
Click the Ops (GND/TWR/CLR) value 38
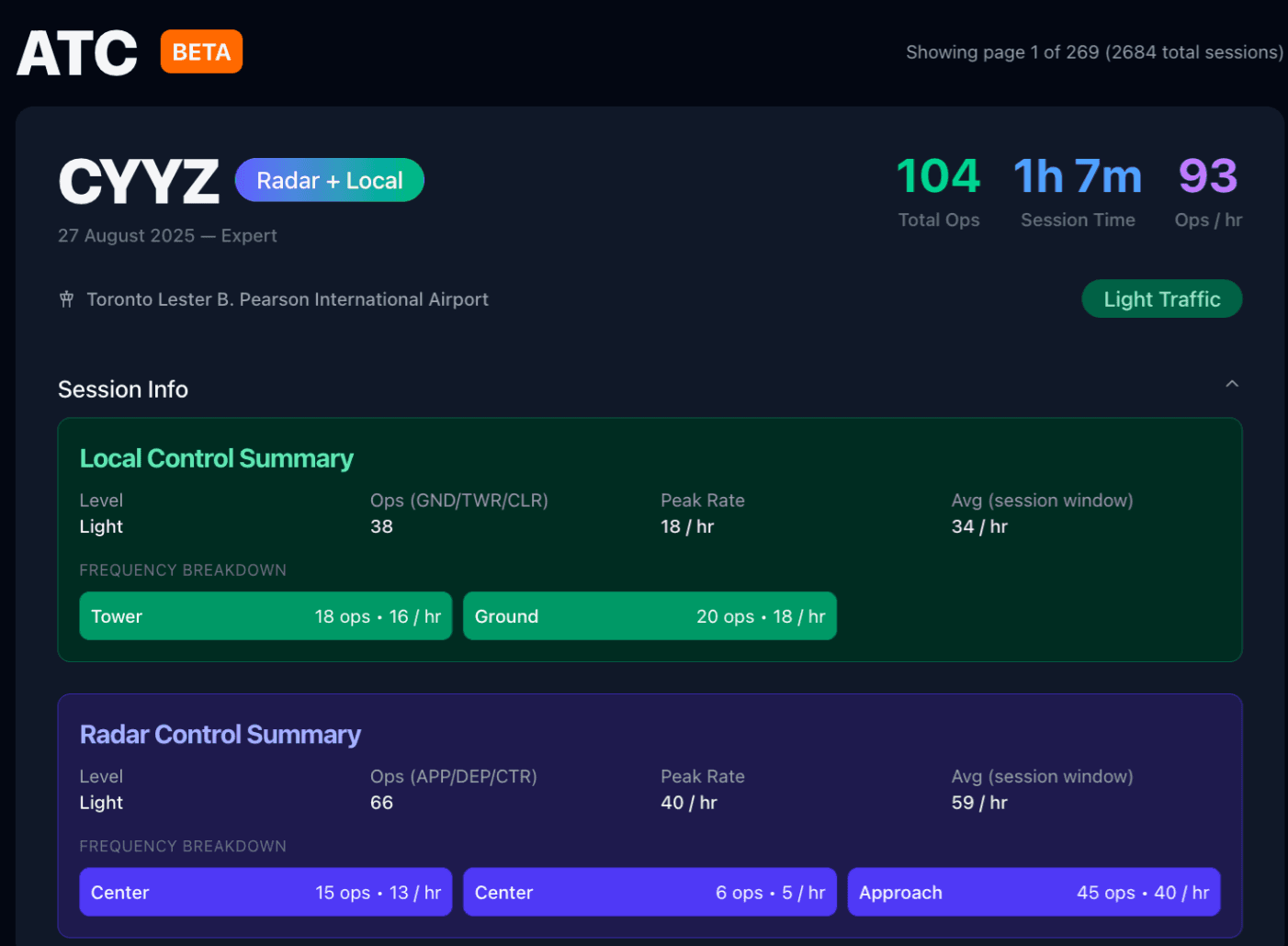pos(381,526)
